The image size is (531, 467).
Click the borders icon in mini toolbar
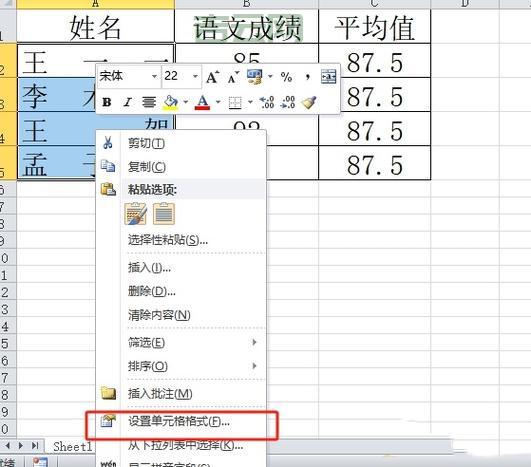235,103
